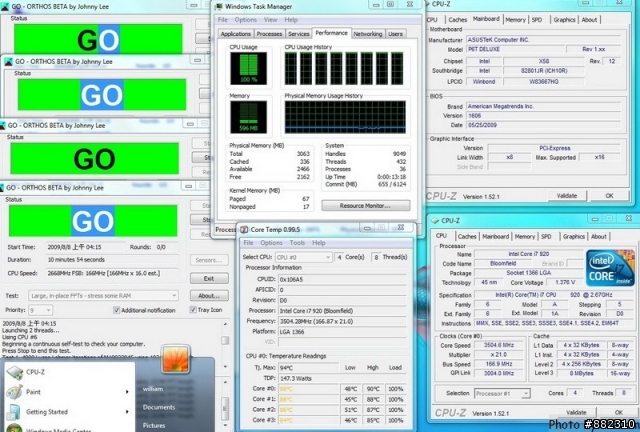The image size is (640, 432).
Task: Click the Duration 10 minutes 54 seconds field
Action: [112, 260]
